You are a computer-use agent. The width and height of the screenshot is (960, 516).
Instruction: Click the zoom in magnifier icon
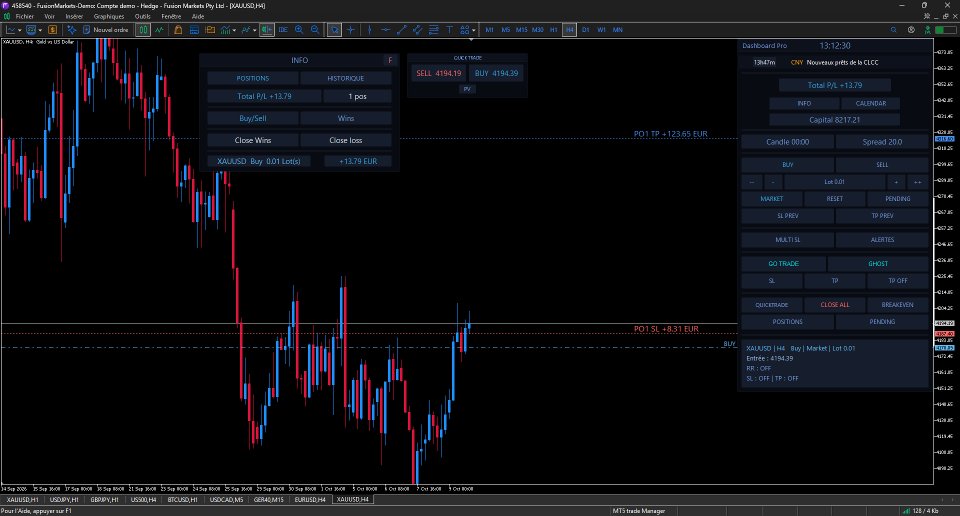(x=299, y=29)
